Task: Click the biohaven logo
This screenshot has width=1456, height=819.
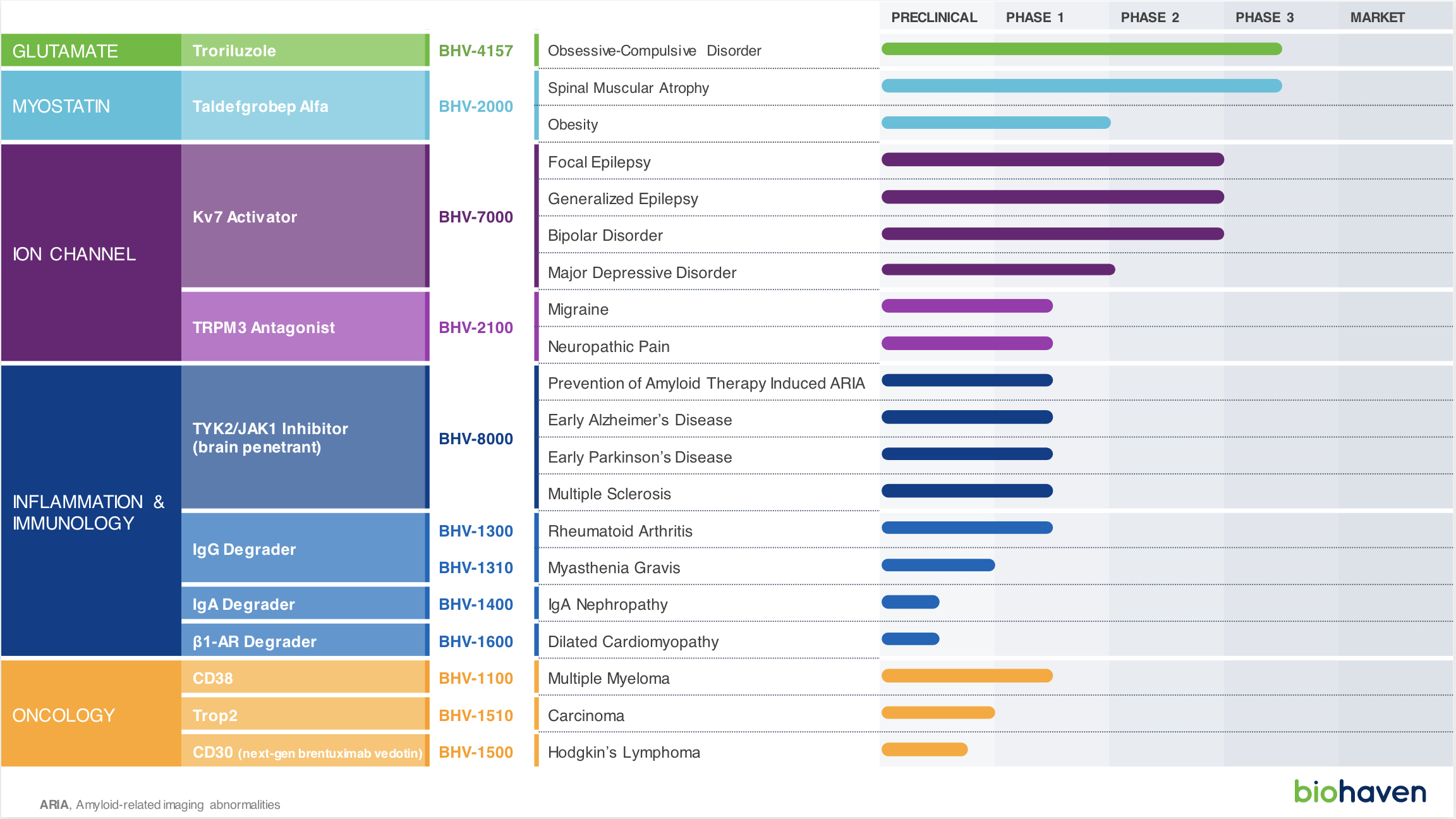Action: pyautogui.click(x=1359, y=791)
